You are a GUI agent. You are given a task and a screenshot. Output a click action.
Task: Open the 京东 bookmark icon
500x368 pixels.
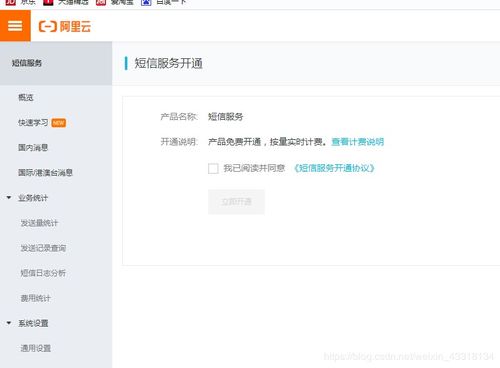click(11, 2)
